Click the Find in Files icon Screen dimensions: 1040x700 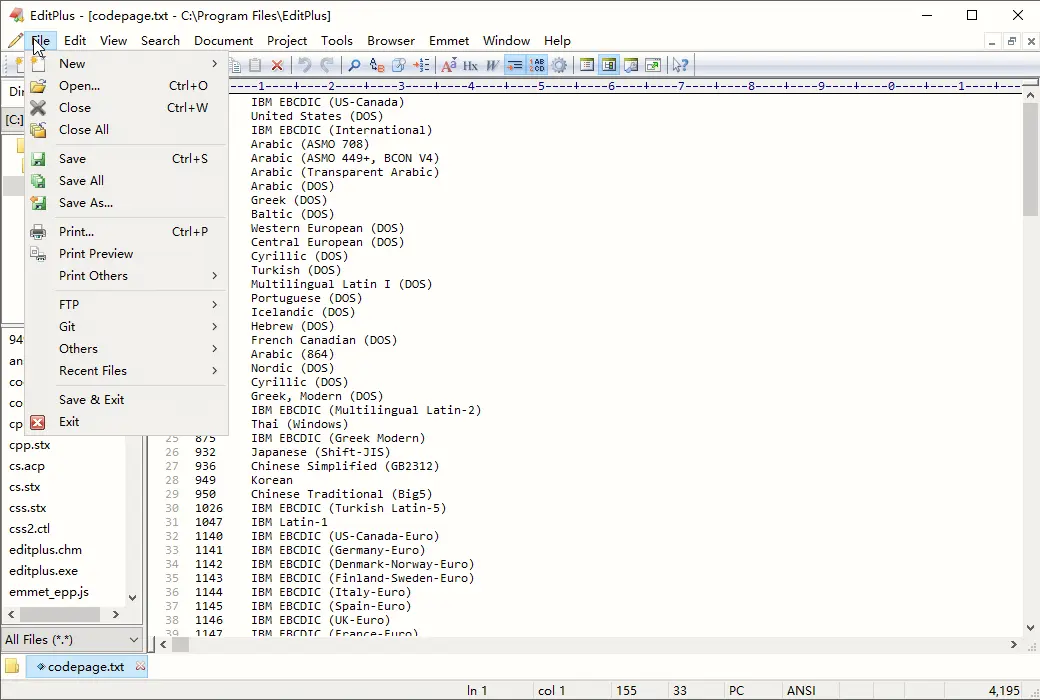click(399, 65)
